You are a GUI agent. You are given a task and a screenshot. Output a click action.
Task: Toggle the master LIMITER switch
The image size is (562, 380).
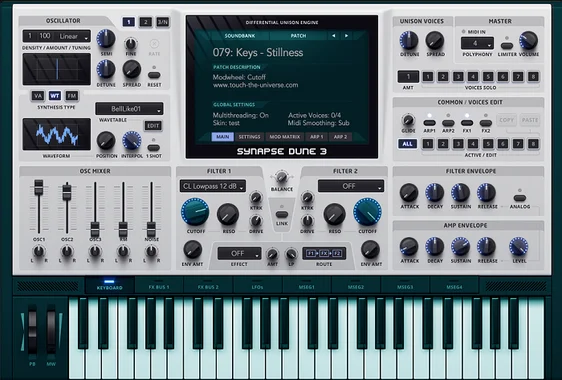(507, 46)
